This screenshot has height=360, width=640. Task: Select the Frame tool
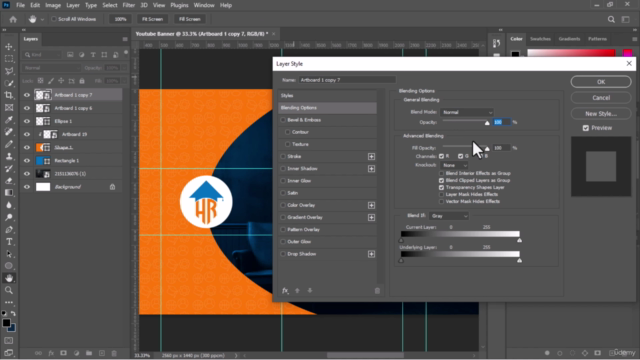(9, 107)
